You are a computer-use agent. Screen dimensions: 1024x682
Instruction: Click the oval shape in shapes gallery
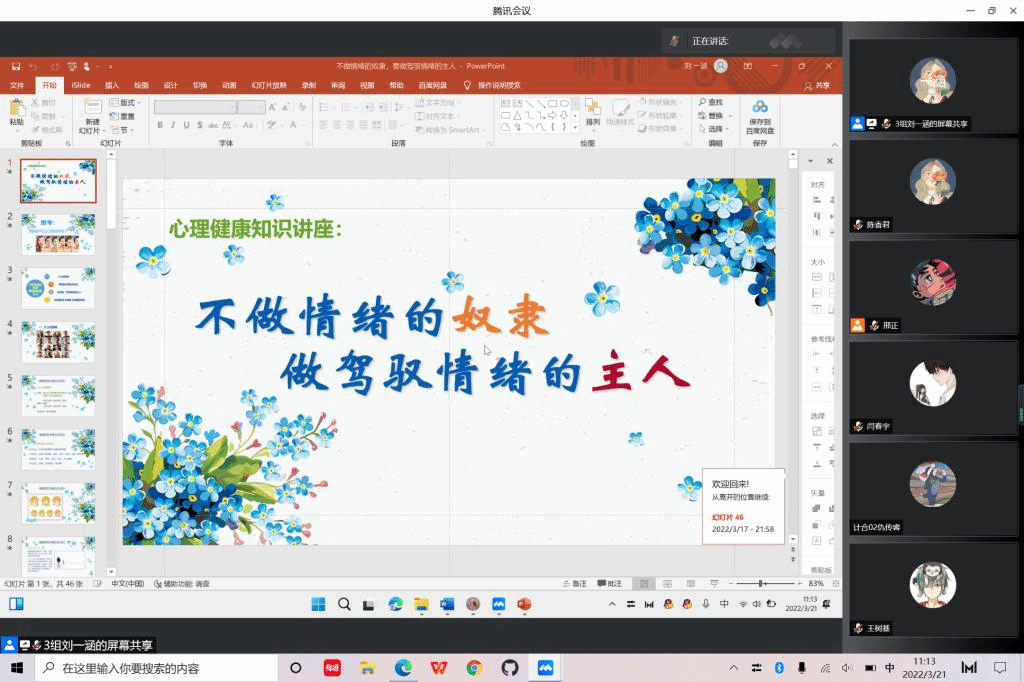[x=564, y=103]
